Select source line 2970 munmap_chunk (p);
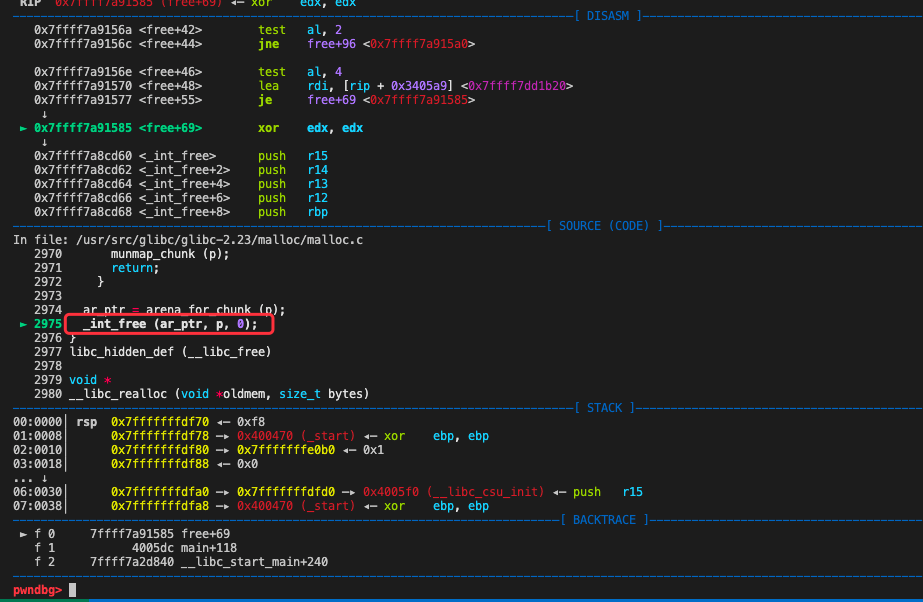Viewport: 923px width, 602px height. point(131,254)
